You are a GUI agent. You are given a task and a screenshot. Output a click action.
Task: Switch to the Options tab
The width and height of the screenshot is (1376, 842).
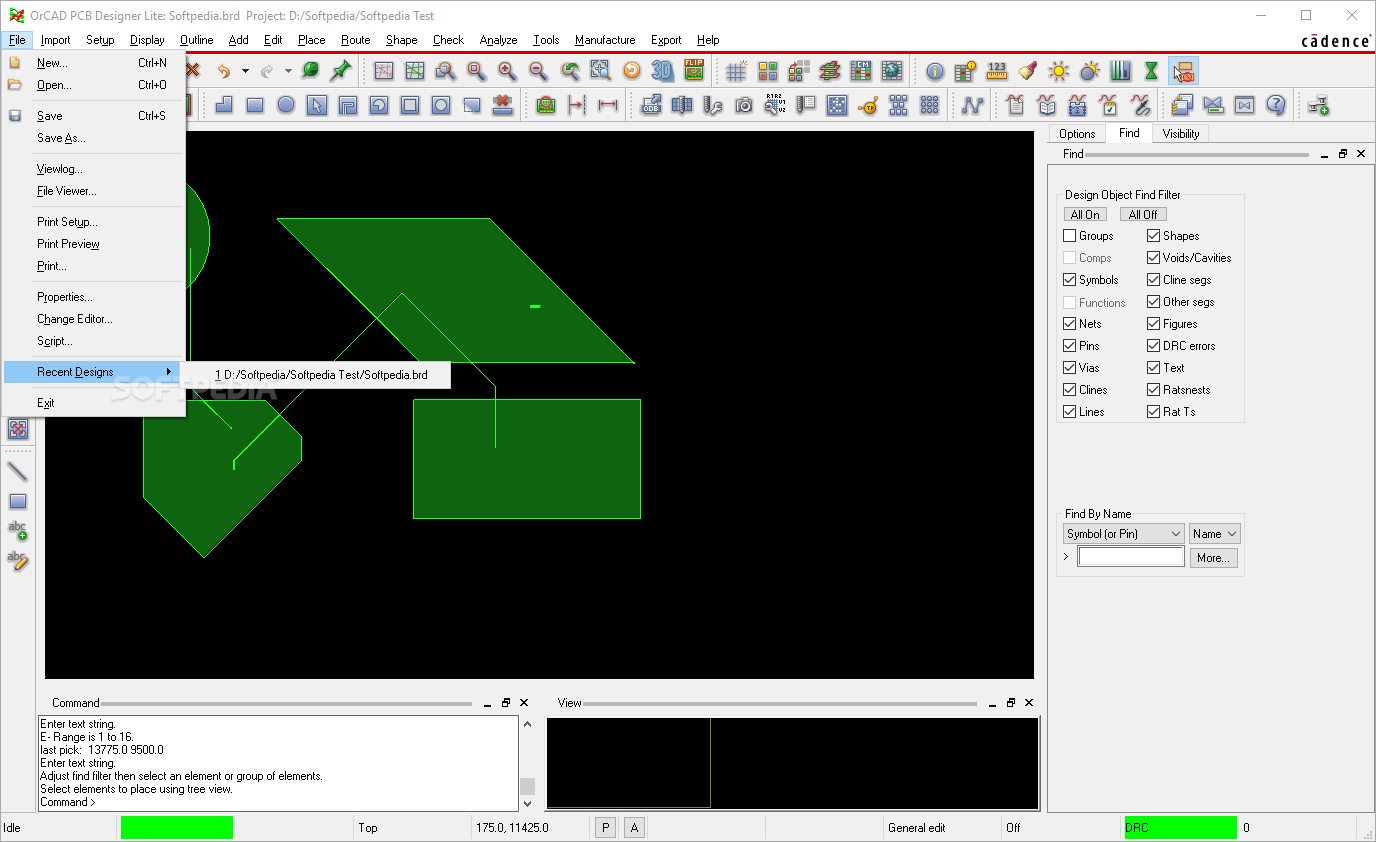[1077, 133]
